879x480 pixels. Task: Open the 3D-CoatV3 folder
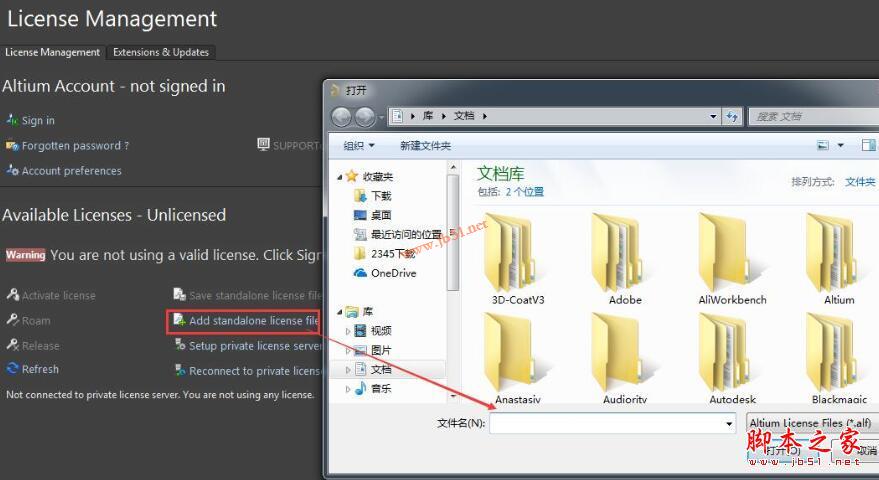point(517,259)
